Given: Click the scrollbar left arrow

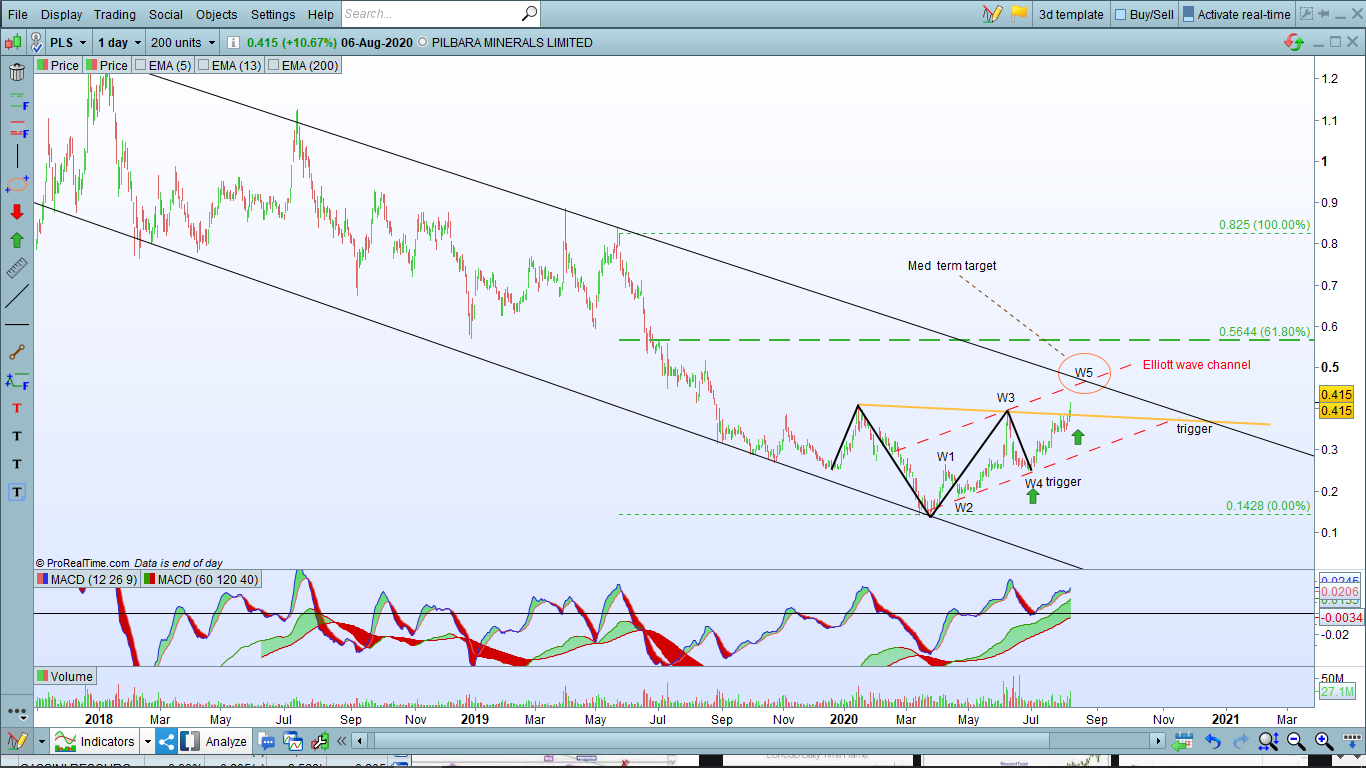Looking at the screenshot, I should 360,741.
